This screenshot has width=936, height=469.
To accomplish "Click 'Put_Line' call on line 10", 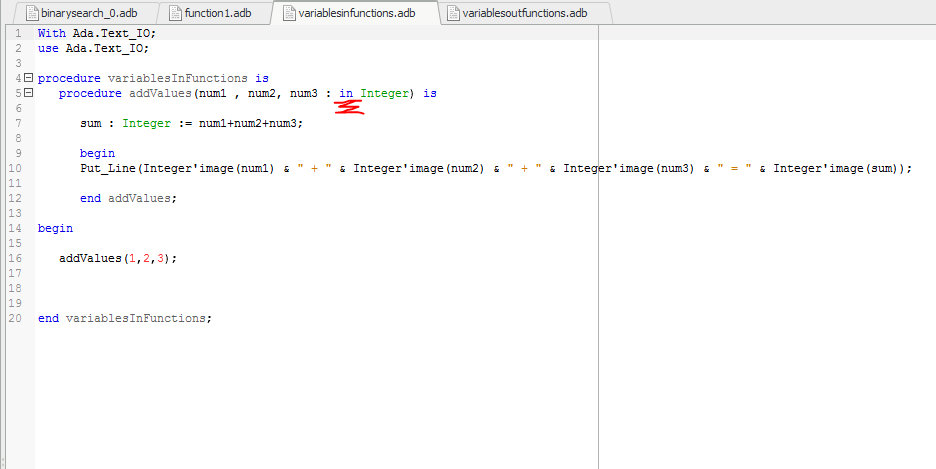I will (108, 168).
